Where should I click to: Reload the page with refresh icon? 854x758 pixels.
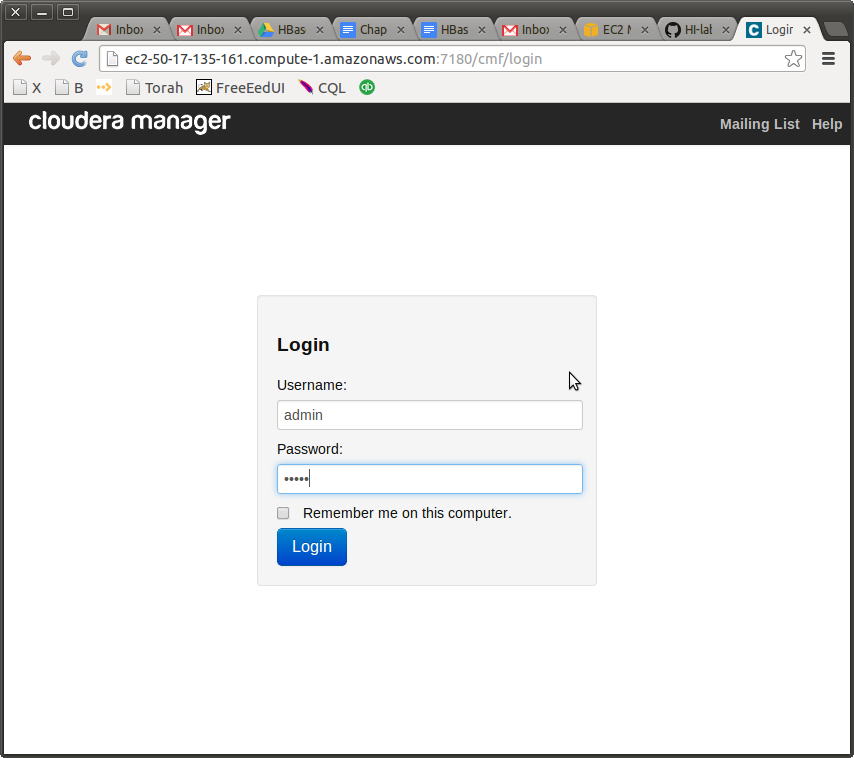pos(80,58)
